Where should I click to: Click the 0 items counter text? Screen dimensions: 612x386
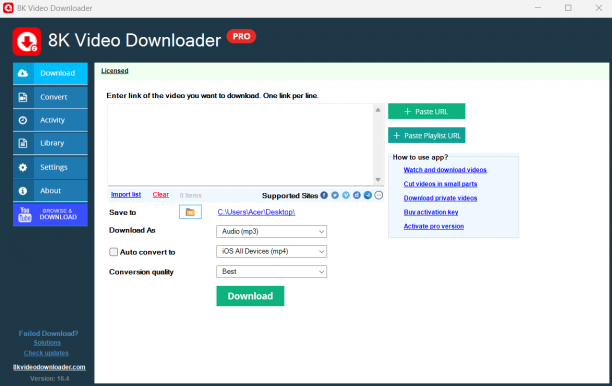coord(190,195)
